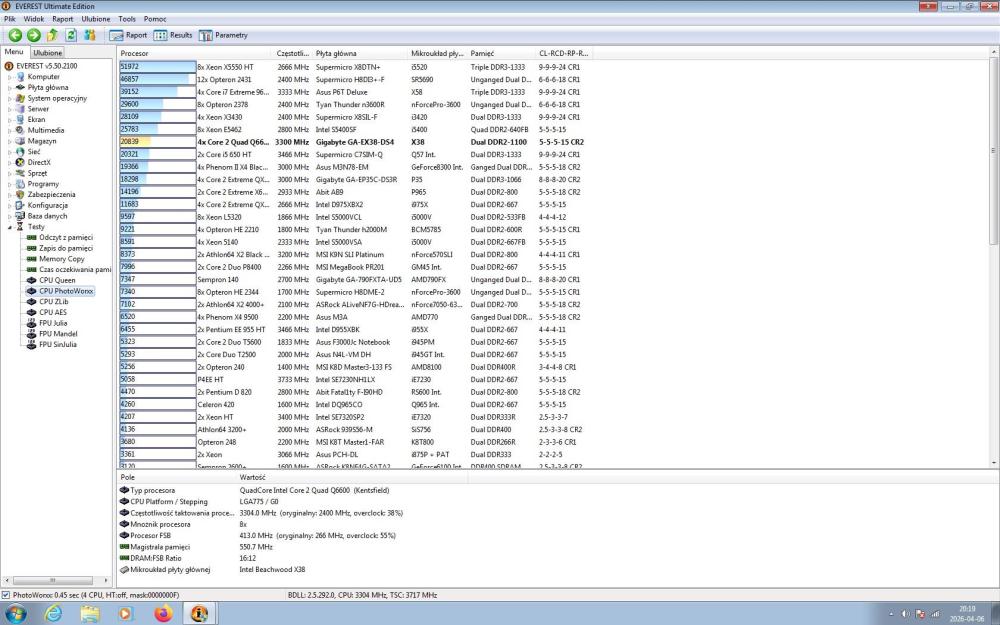Click the Up level arrow toolbar icon
Viewport: 1000px width, 625px height.
(52, 35)
